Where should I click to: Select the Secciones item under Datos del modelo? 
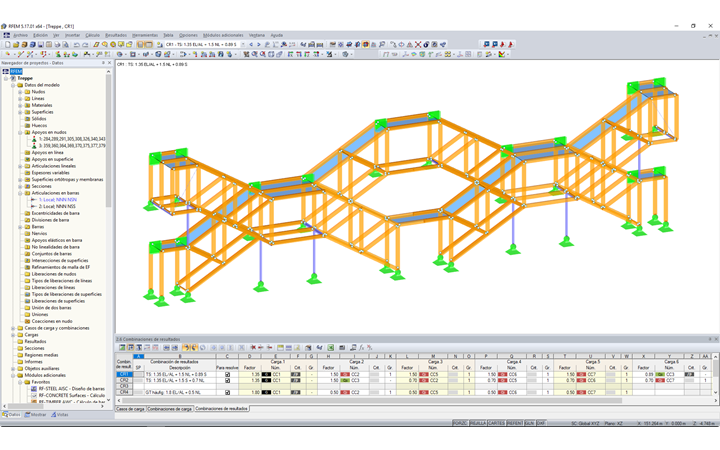[x=41, y=186]
